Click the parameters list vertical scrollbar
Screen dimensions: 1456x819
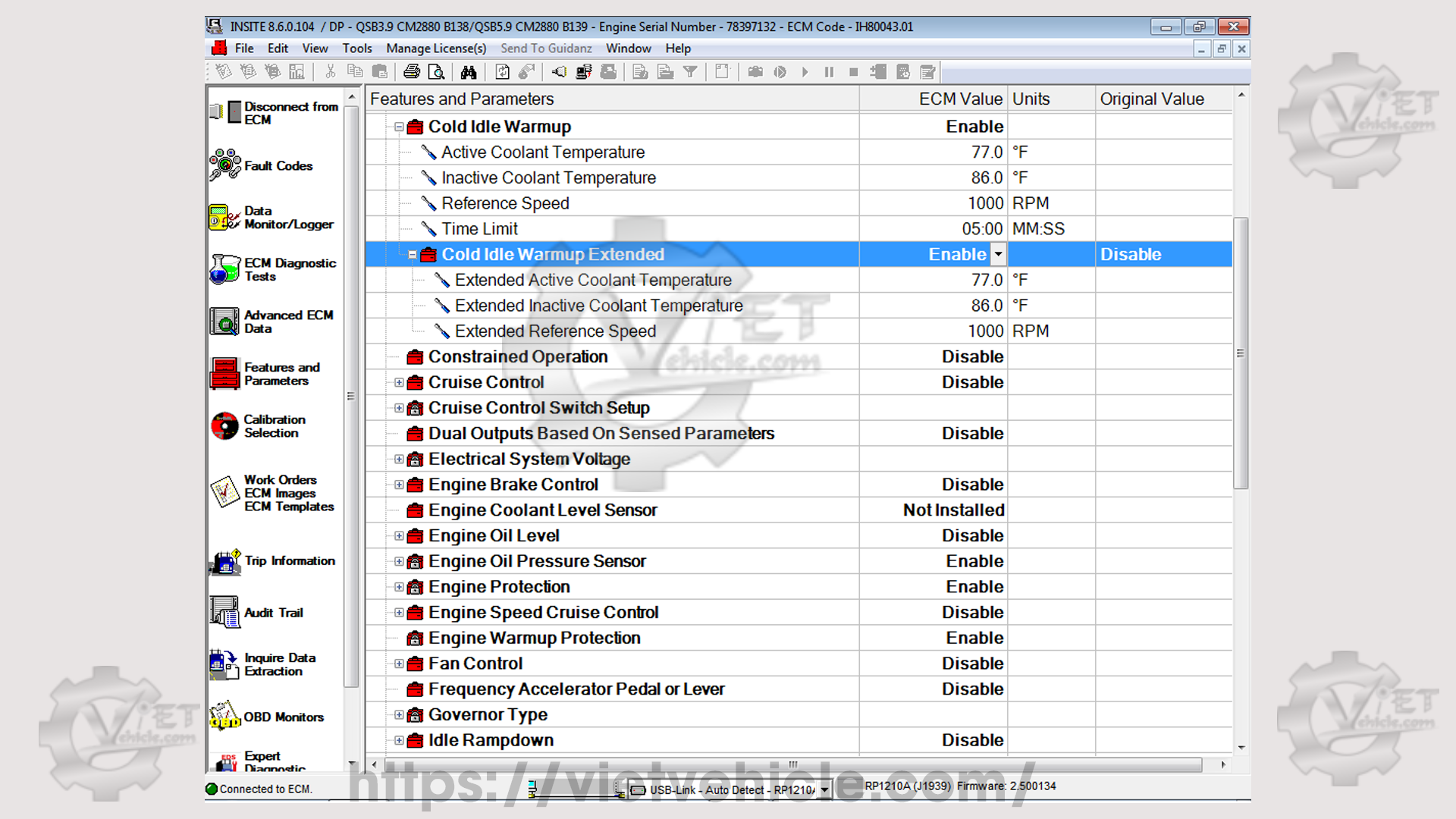pyautogui.click(x=1241, y=353)
